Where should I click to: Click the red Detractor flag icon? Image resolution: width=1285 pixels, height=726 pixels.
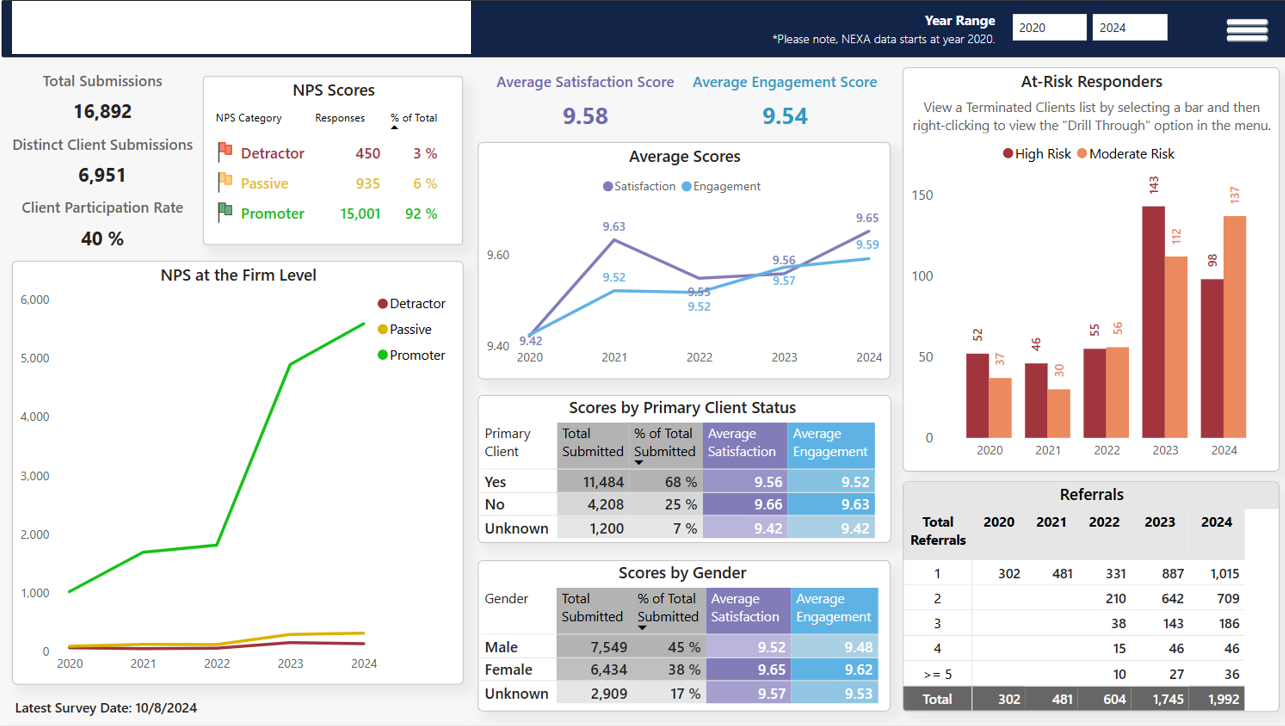225,153
